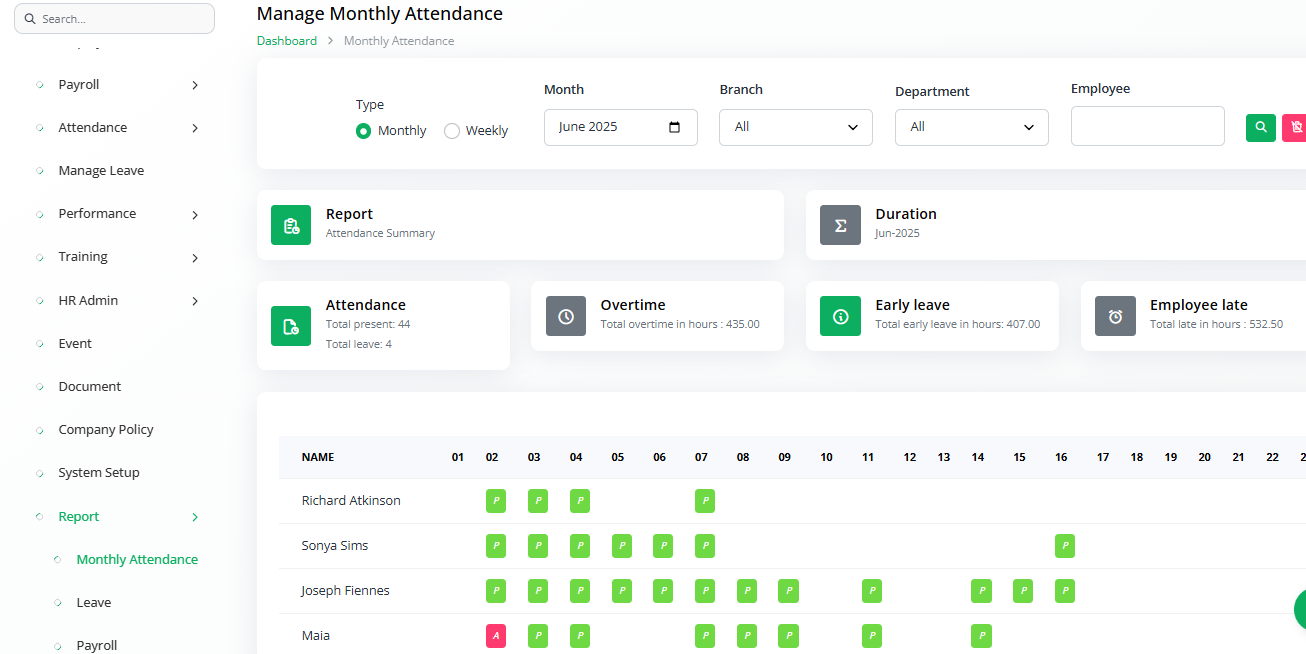The height and width of the screenshot is (654, 1306).
Task: Click the total early leave hours 407.00 text
Action: click(x=957, y=324)
